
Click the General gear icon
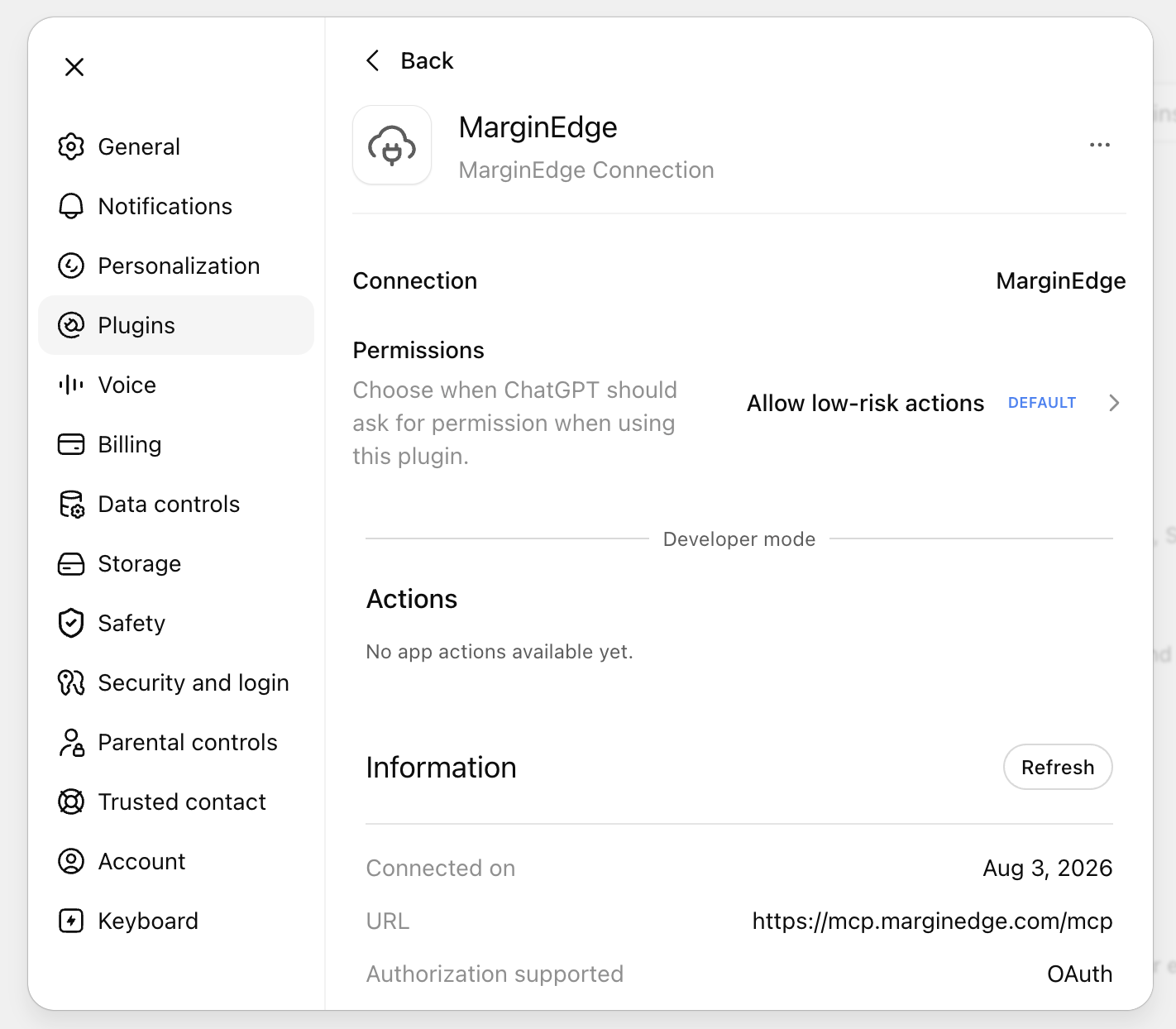71,146
